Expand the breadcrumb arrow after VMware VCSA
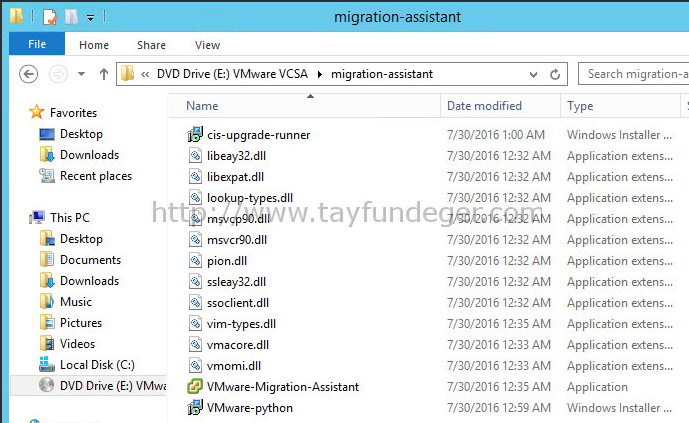 [320, 74]
